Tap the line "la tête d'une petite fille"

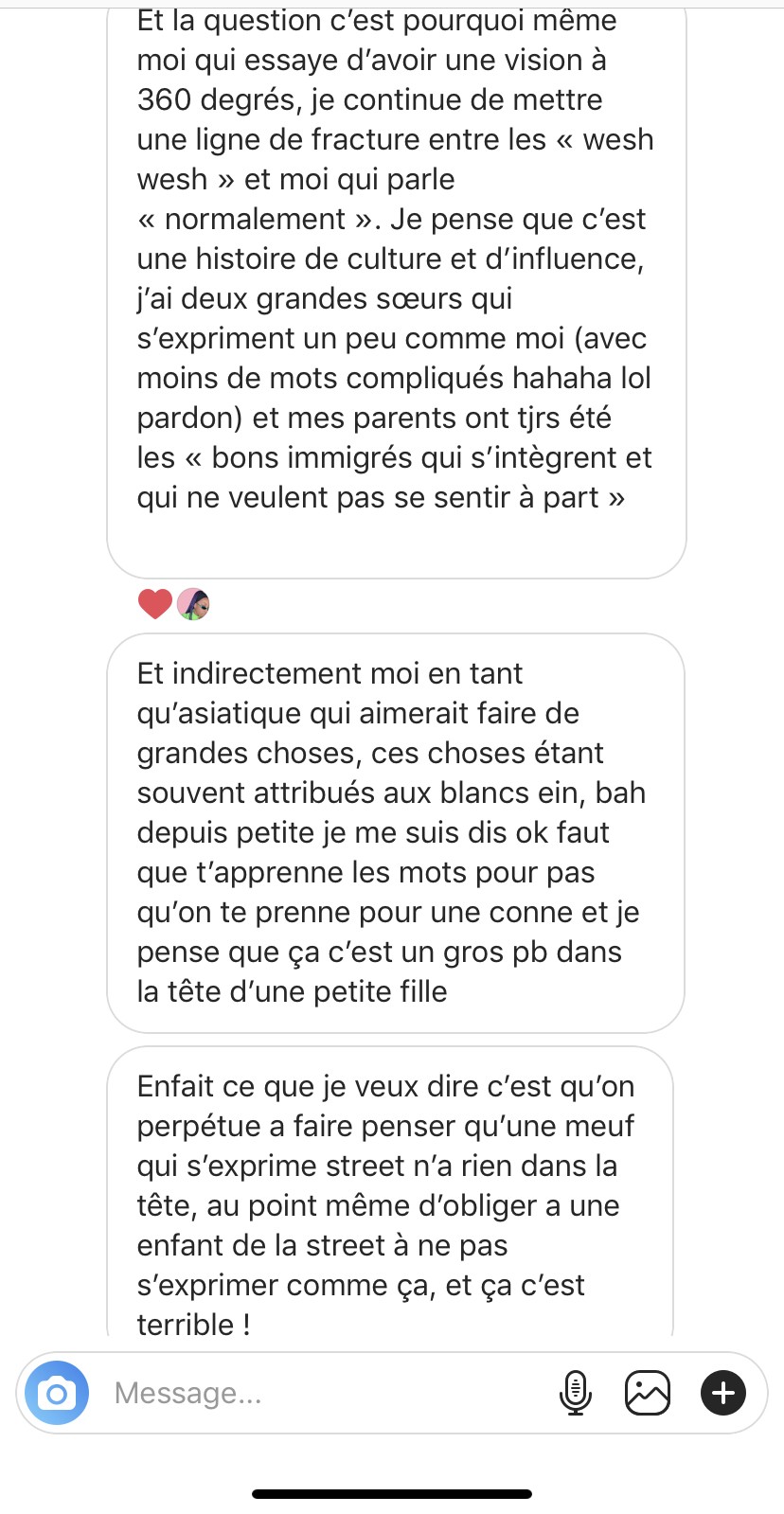pyautogui.click(x=292, y=991)
